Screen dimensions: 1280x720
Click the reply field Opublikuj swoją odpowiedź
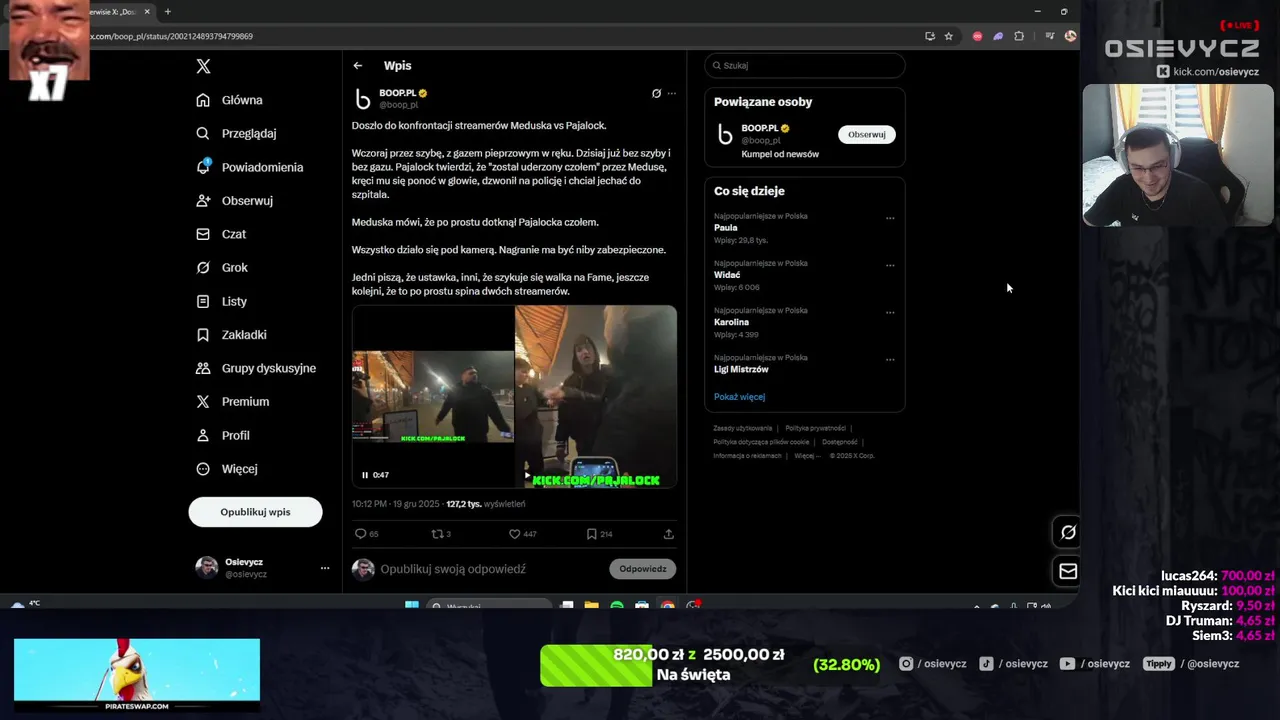[x=453, y=569]
